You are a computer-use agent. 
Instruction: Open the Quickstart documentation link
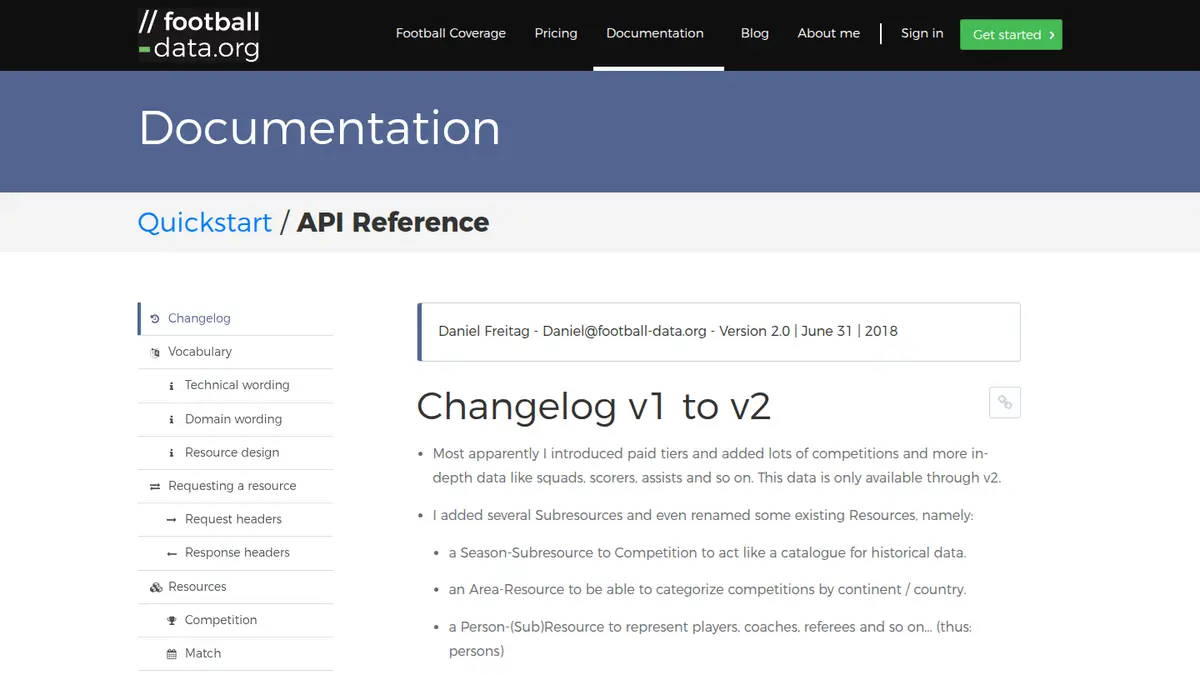(x=205, y=222)
